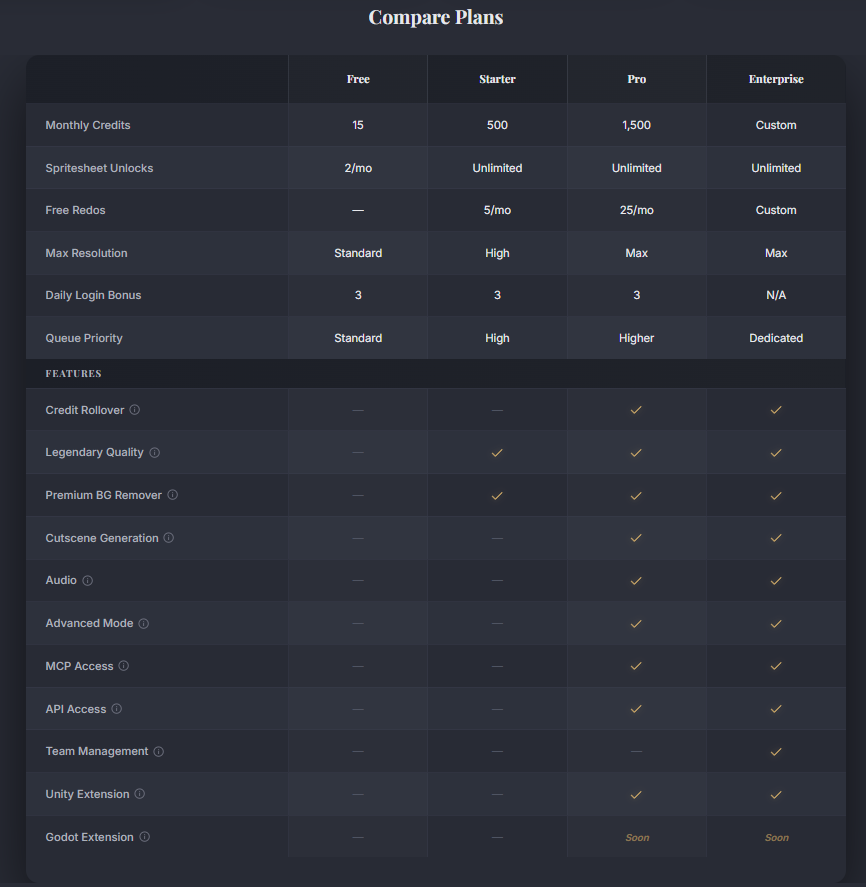Click Enterprise checkmark in Audio row

click(x=776, y=580)
